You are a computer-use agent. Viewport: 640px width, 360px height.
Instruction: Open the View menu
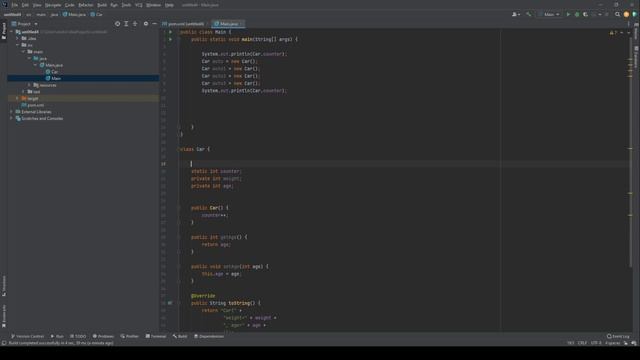tap(37, 5)
